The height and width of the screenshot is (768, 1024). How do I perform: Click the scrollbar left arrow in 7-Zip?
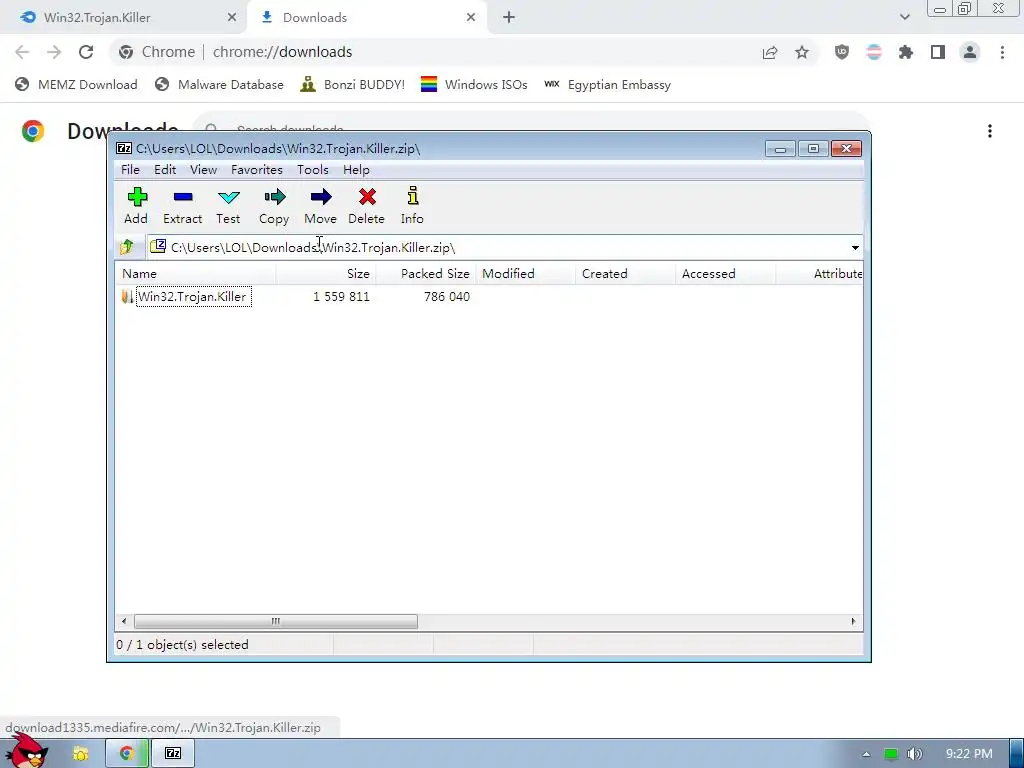click(124, 621)
